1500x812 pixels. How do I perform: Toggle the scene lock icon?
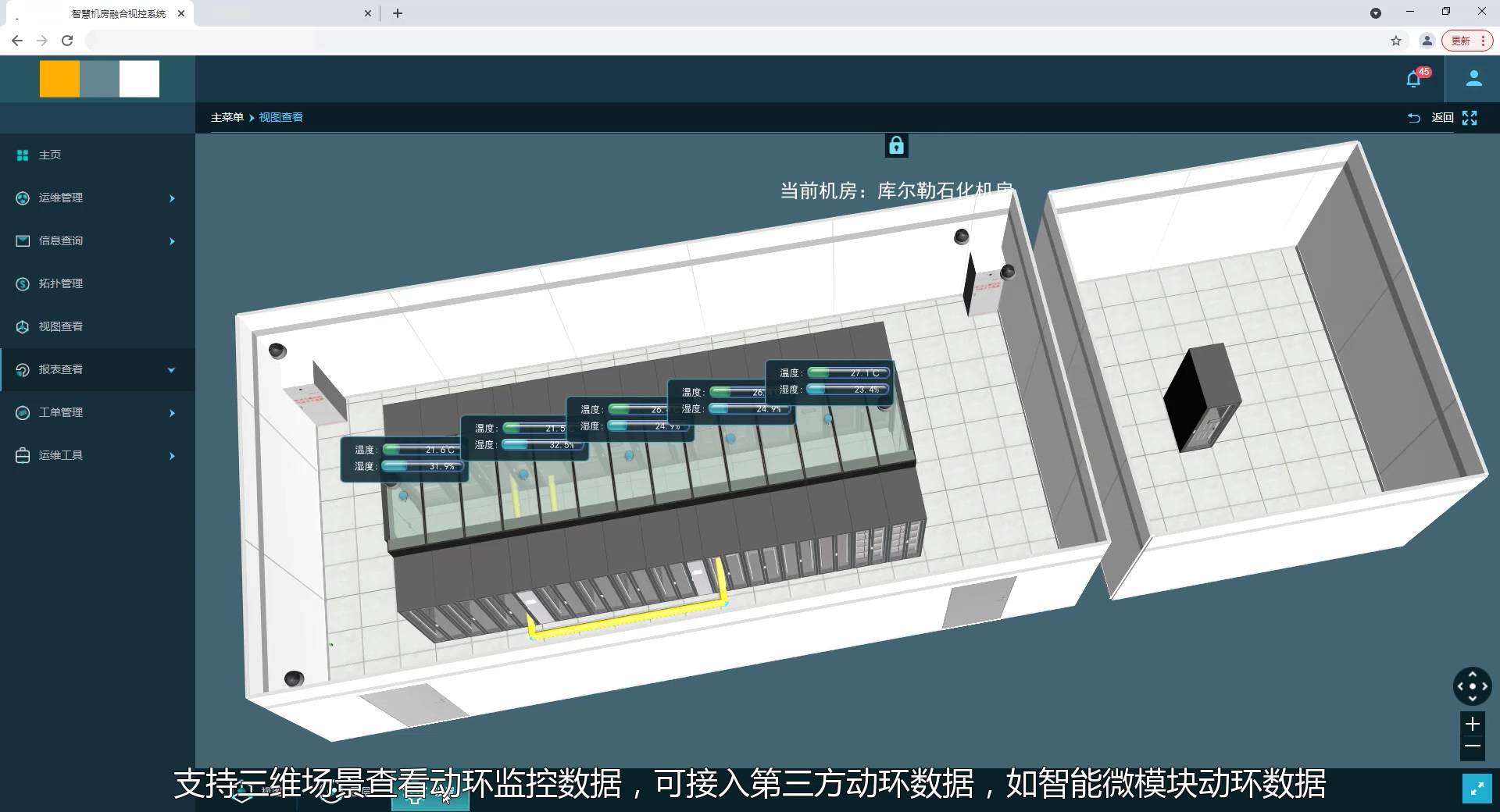(x=896, y=145)
